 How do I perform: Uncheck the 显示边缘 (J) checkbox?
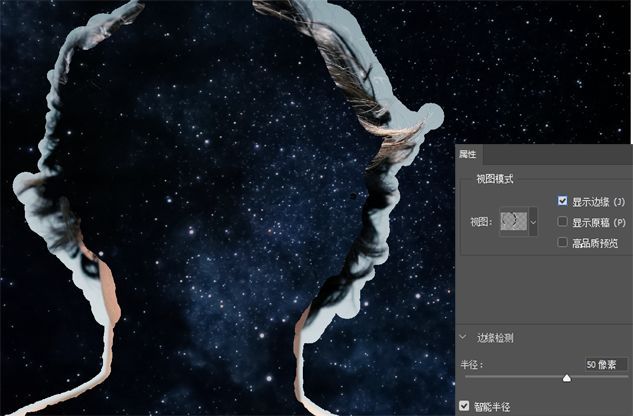pyautogui.click(x=562, y=201)
